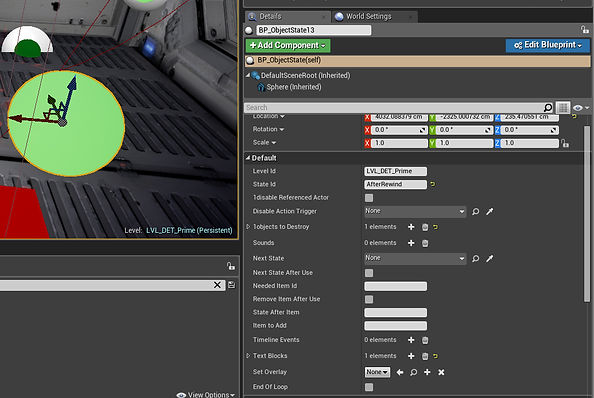
Task: Open Edit Blueprint menu button
Action: coord(547,45)
